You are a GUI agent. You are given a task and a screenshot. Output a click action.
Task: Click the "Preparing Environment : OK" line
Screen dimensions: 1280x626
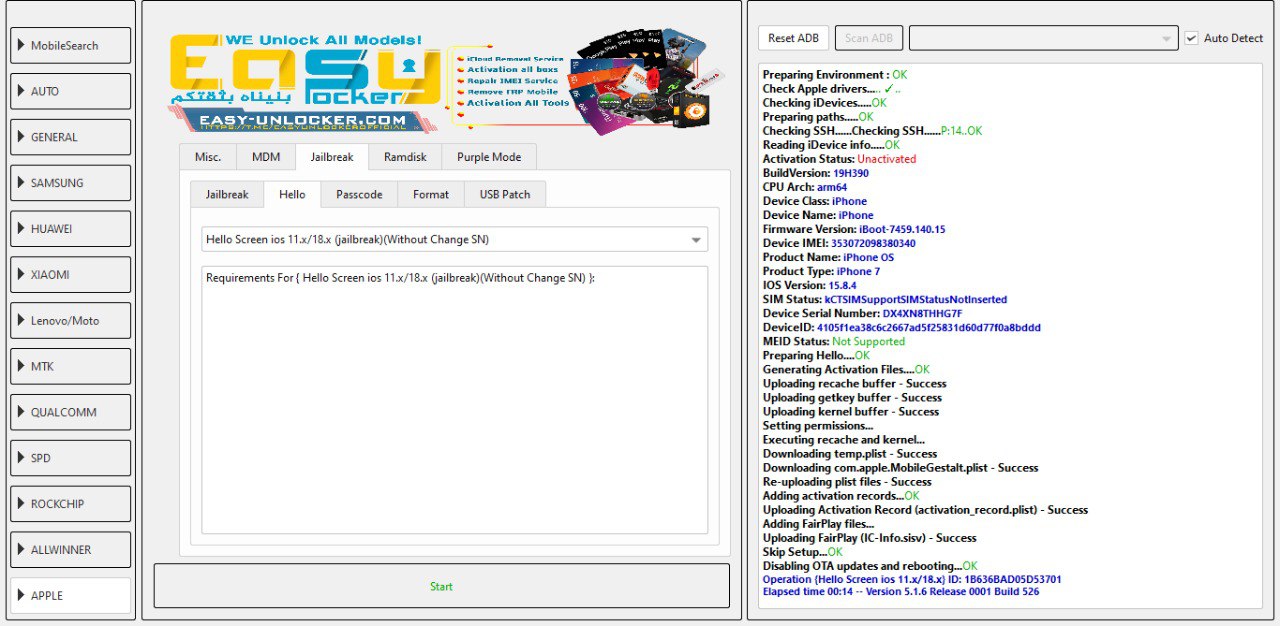(x=835, y=75)
